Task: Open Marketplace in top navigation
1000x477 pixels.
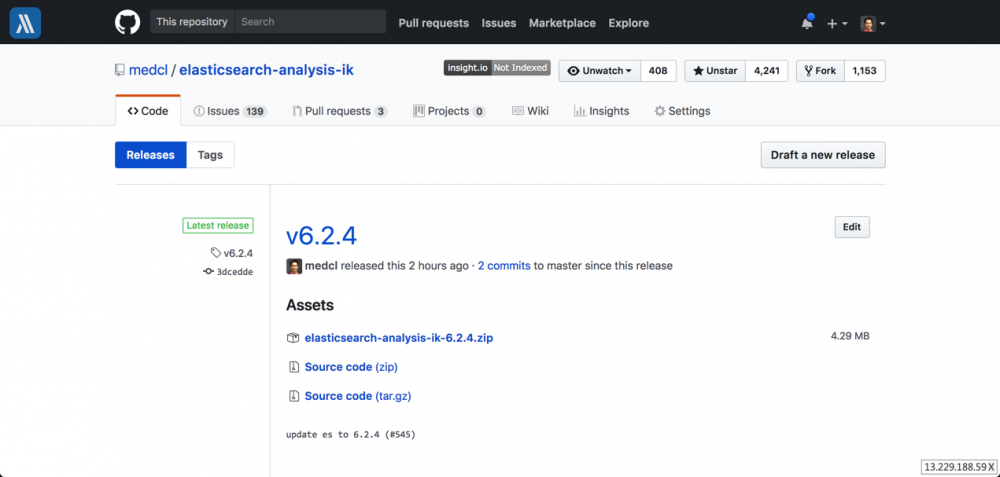Action: point(562,23)
